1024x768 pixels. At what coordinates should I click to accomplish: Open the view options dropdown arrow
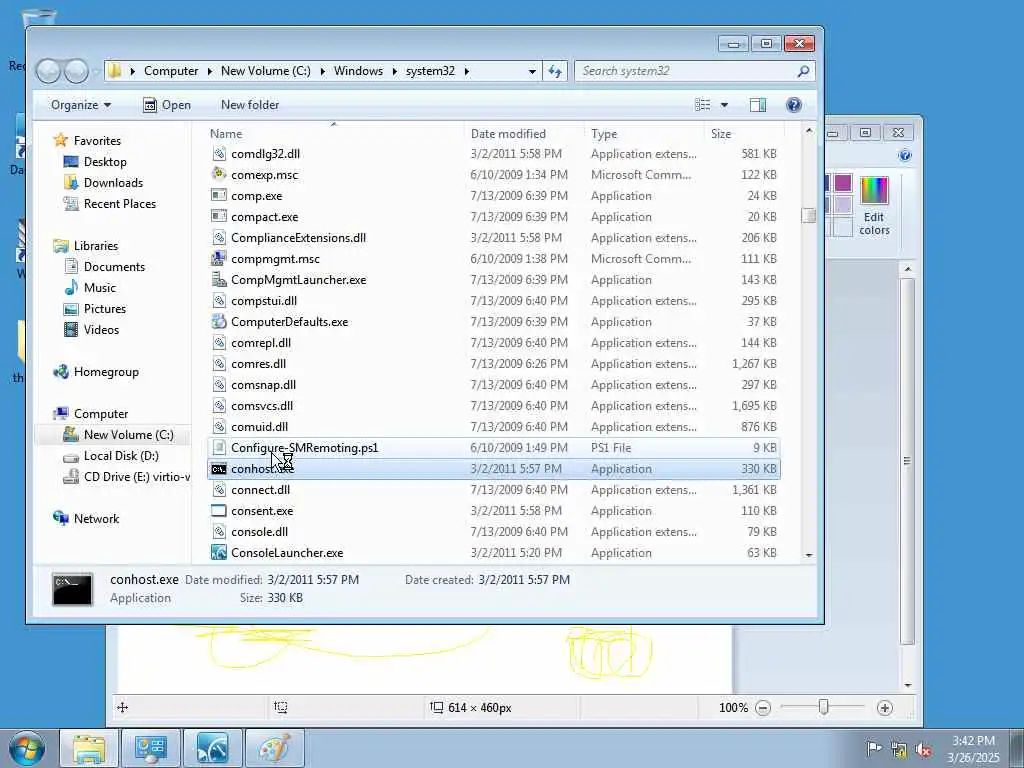click(724, 105)
